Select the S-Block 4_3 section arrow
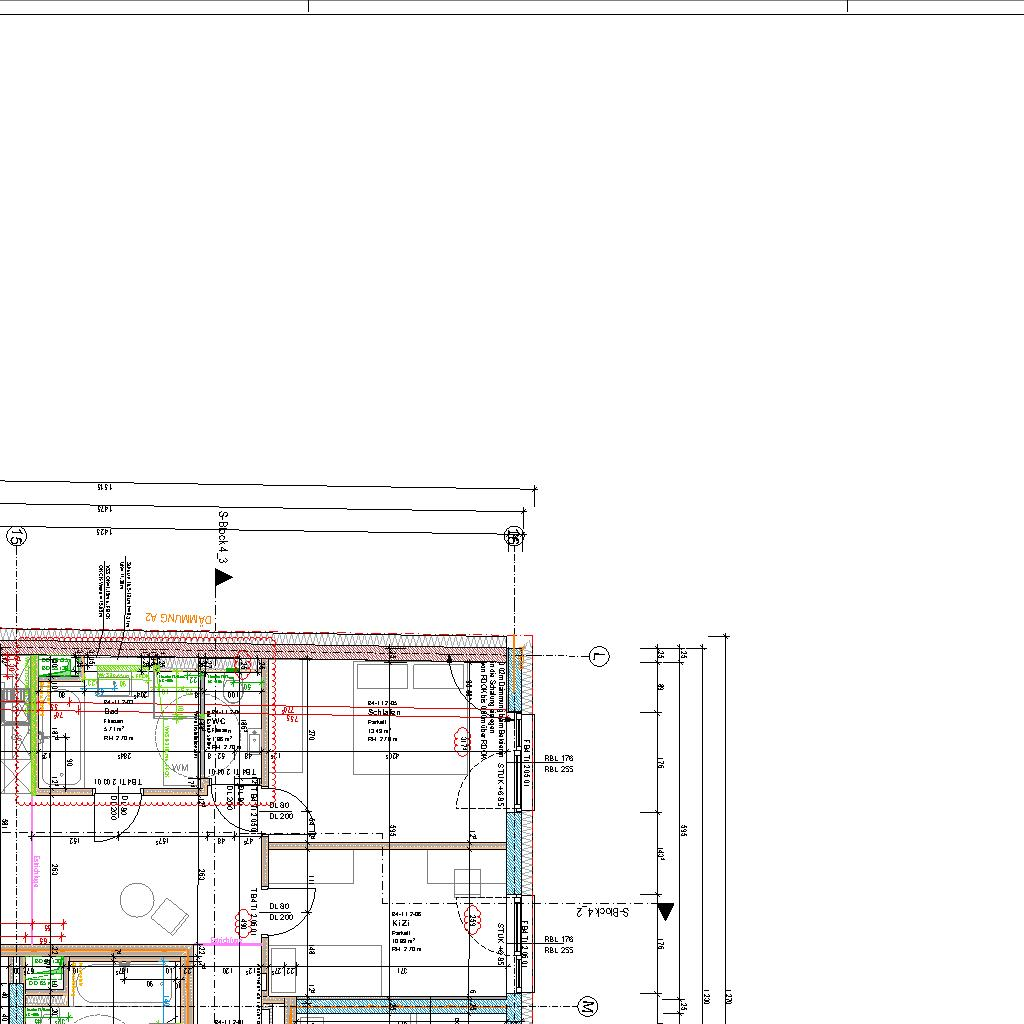 pos(223,577)
